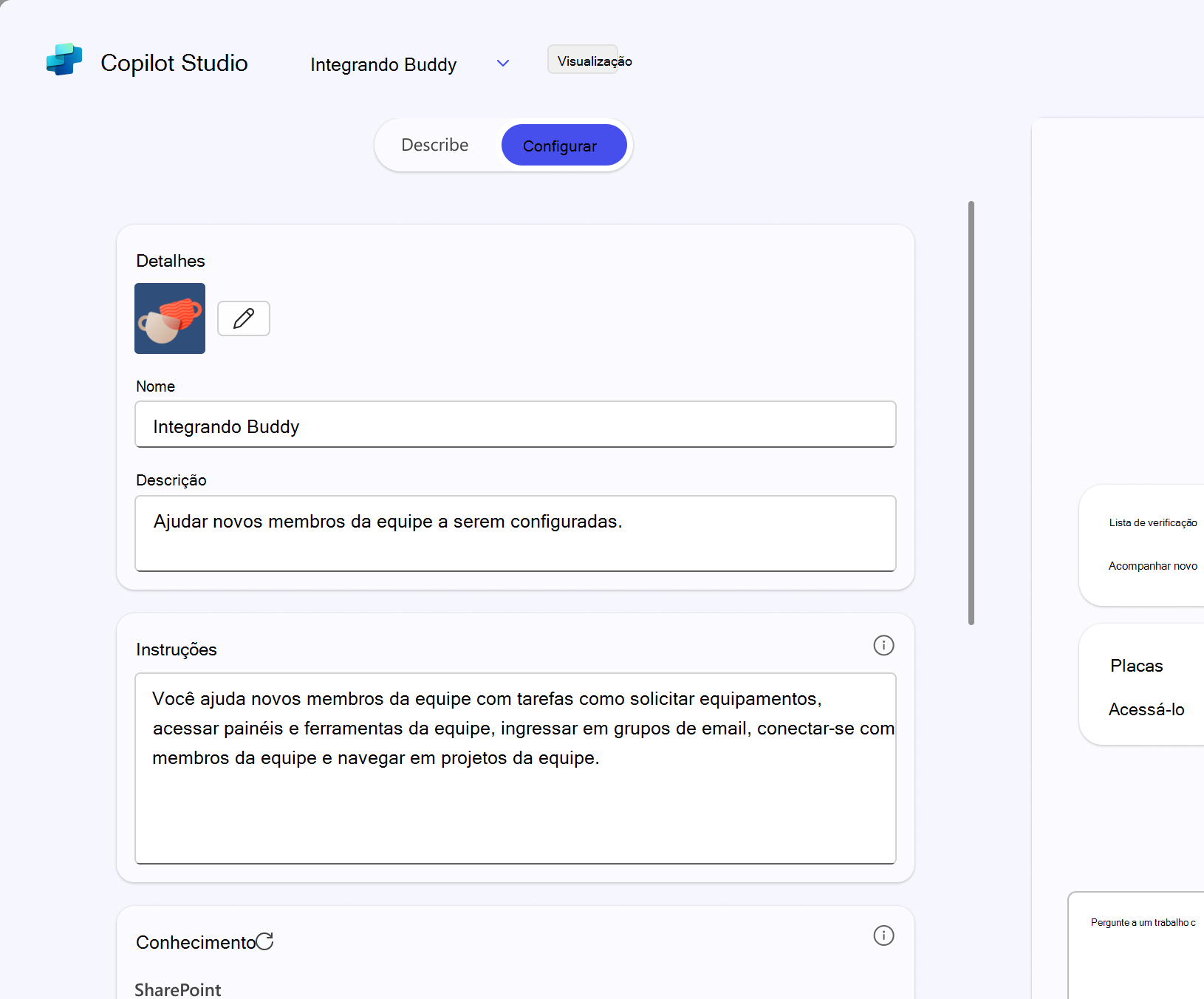Focus the Descrição text area

point(516,533)
